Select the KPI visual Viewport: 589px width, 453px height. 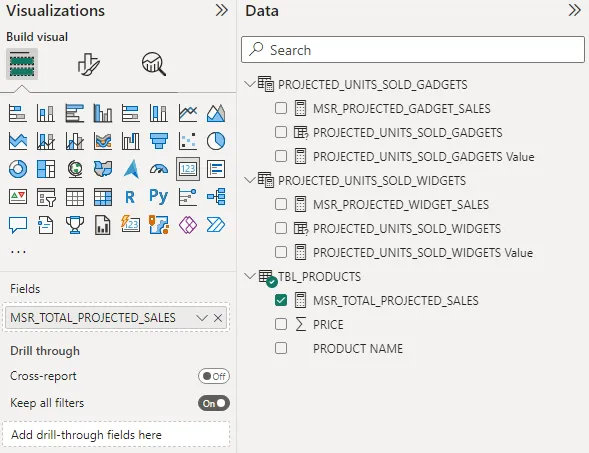[18, 197]
